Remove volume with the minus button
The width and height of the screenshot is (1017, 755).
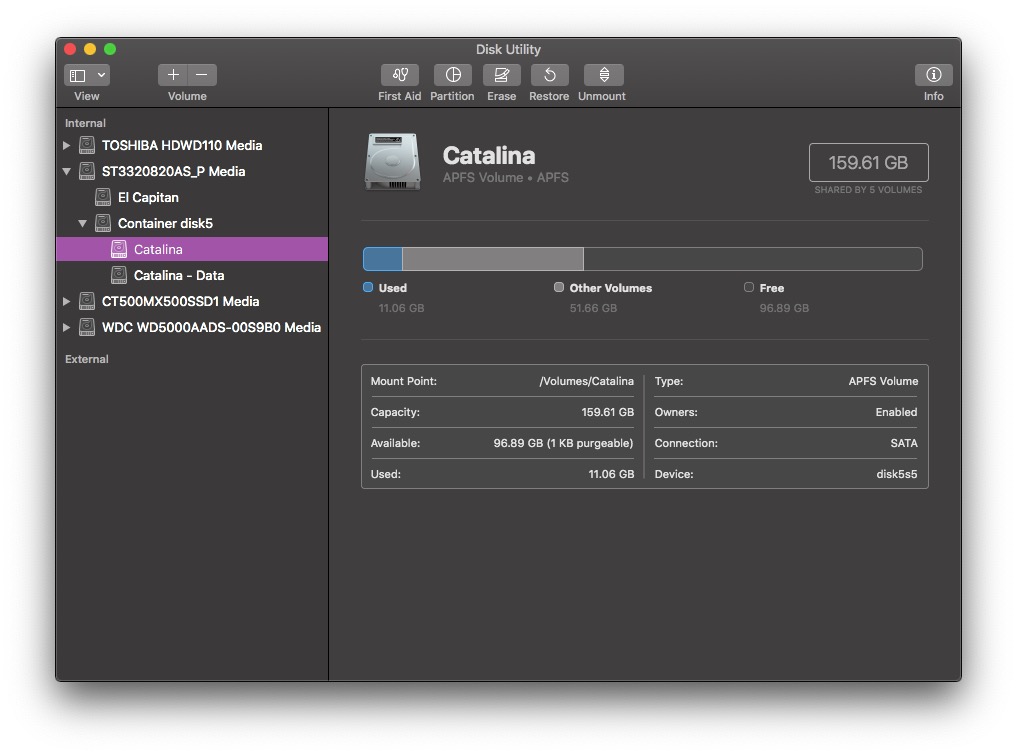[202, 75]
